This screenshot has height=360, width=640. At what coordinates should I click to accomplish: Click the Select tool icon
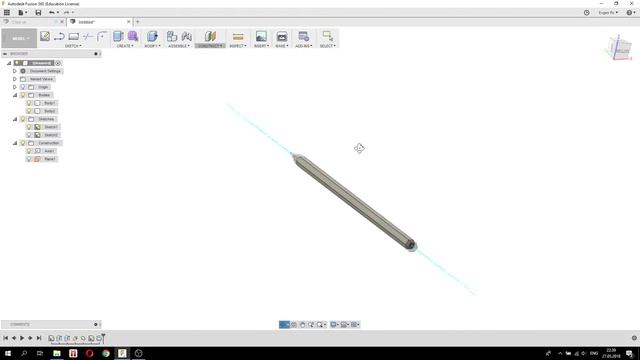pyautogui.click(x=327, y=36)
